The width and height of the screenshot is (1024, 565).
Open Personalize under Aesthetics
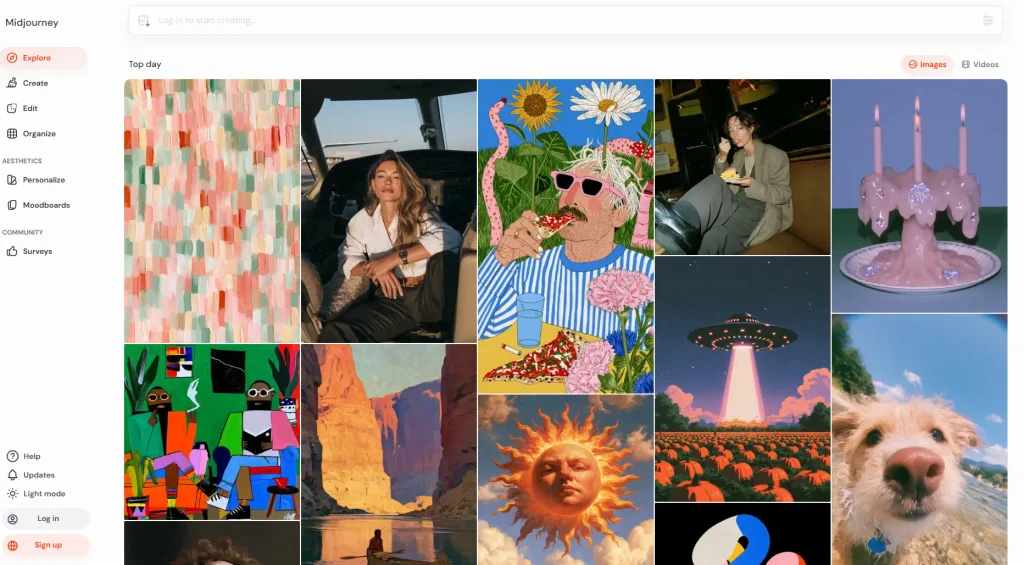(x=44, y=180)
